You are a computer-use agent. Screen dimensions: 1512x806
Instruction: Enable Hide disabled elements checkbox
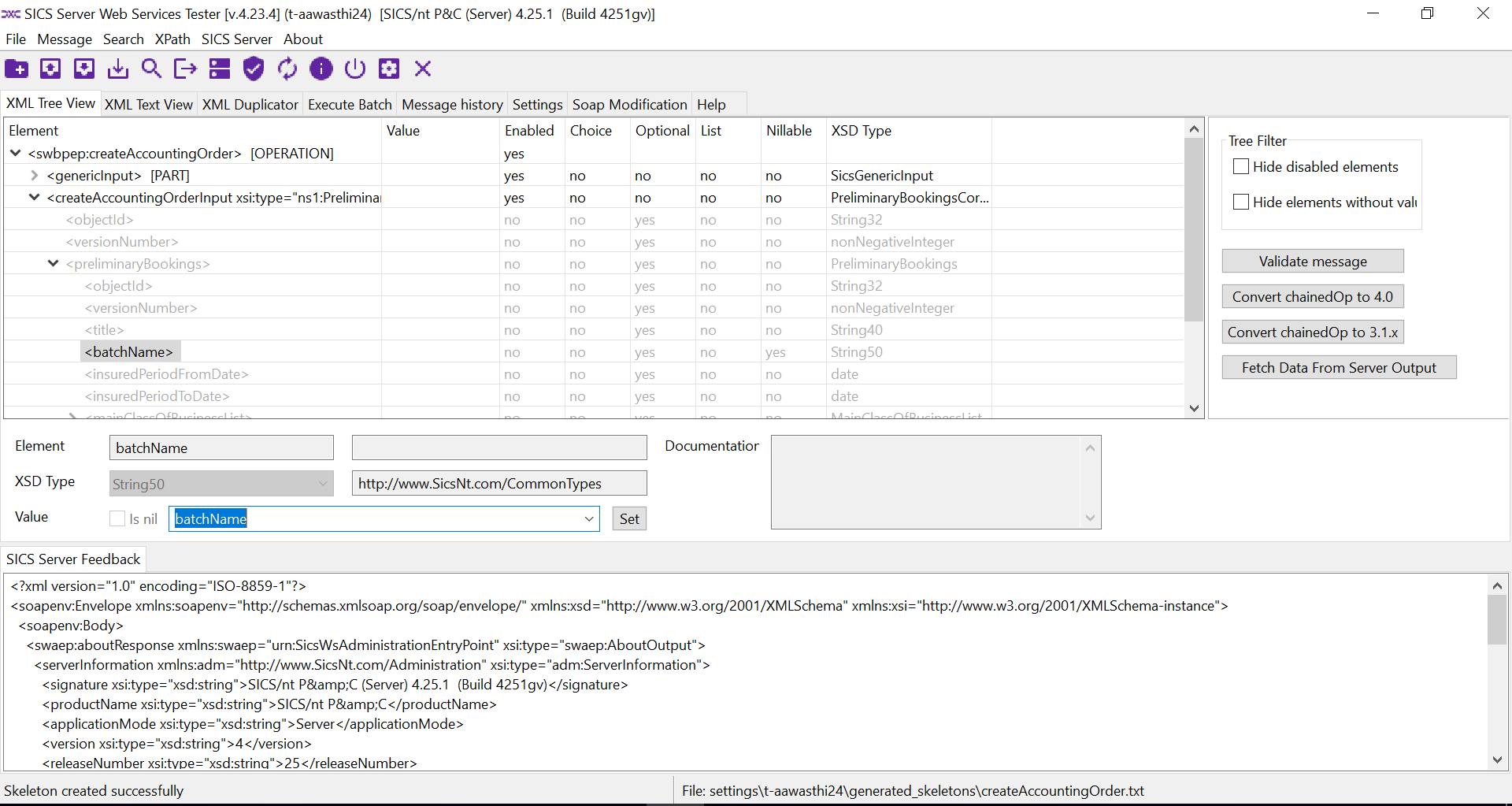tap(1241, 167)
